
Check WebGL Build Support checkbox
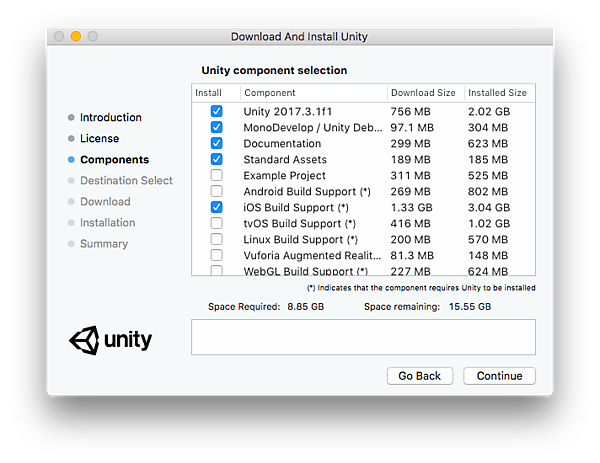coord(216,270)
